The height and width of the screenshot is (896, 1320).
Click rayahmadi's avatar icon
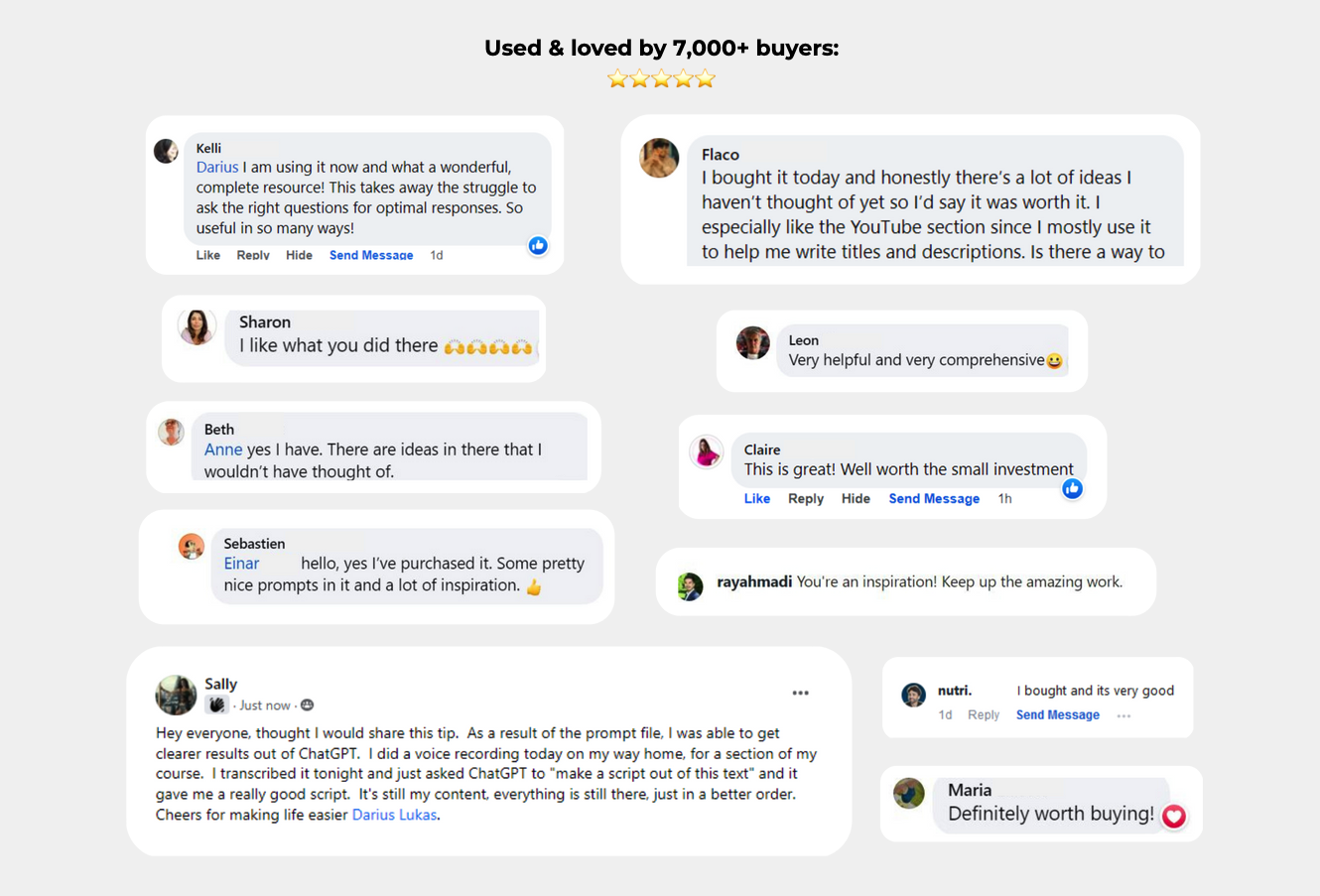pyautogui.click(x=690, y=586)
